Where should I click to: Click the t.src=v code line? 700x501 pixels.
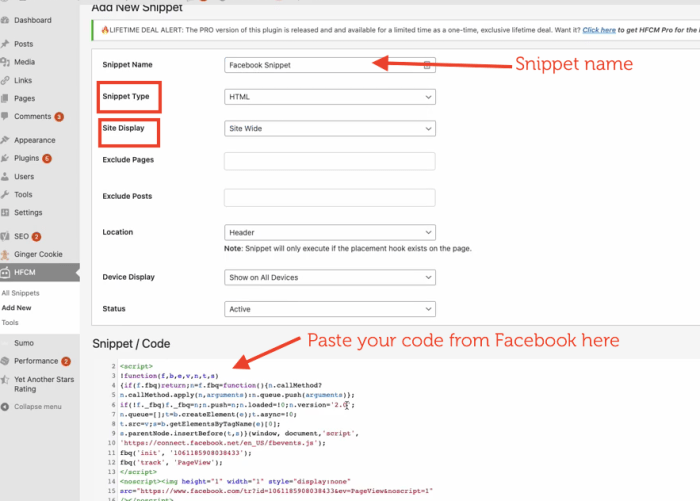pyautogui.click(x=200, y=424)
